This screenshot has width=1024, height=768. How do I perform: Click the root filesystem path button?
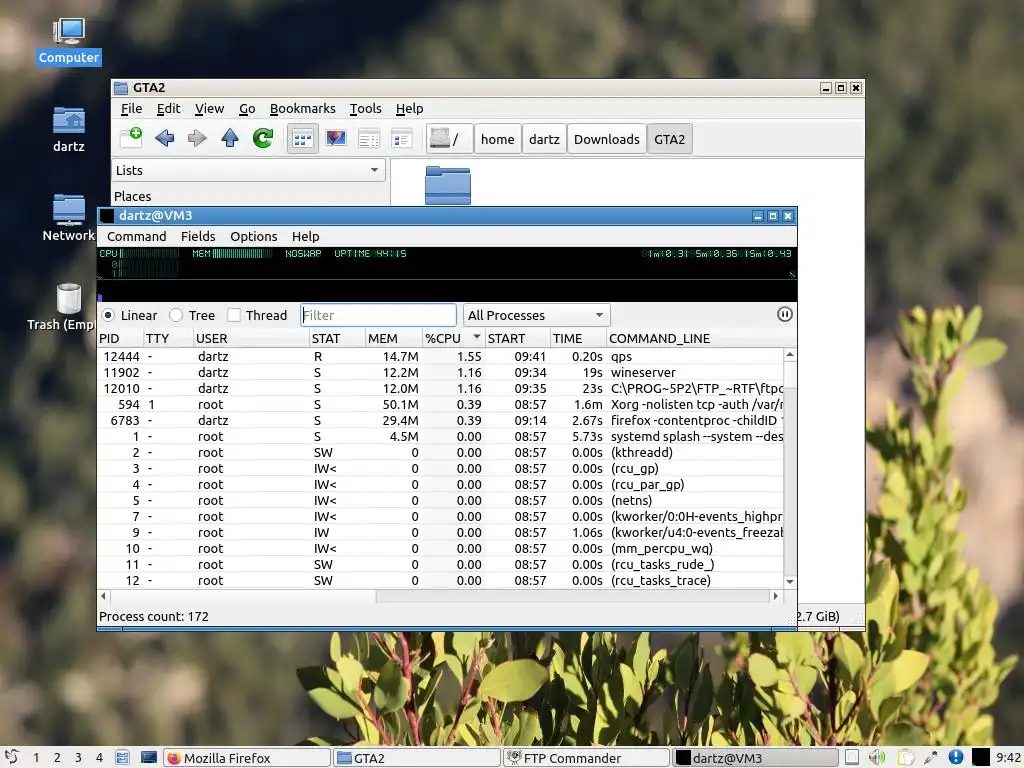click(x=449, y=139)
